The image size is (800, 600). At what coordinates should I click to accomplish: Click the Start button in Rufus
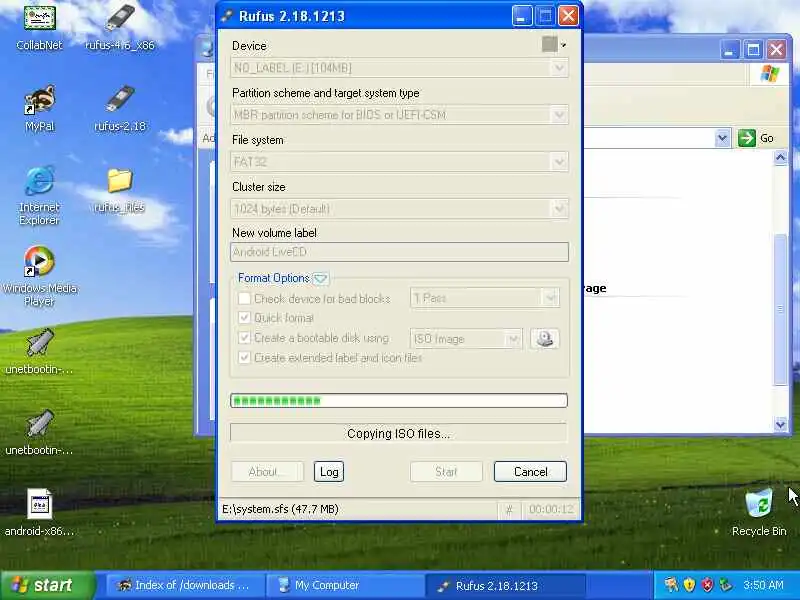pos(446,472)
